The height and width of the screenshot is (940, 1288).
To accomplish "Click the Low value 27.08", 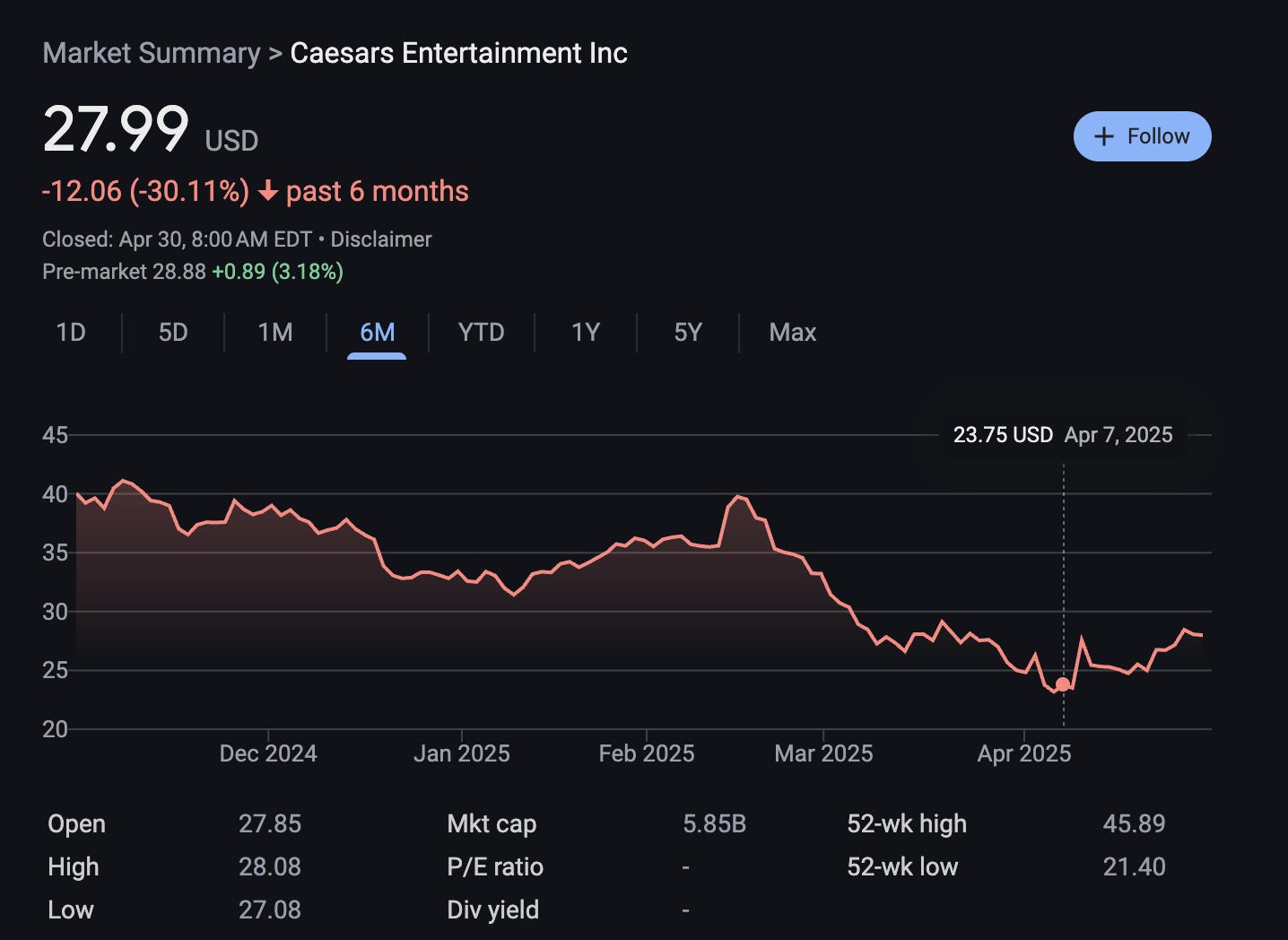I will [270, 910].
